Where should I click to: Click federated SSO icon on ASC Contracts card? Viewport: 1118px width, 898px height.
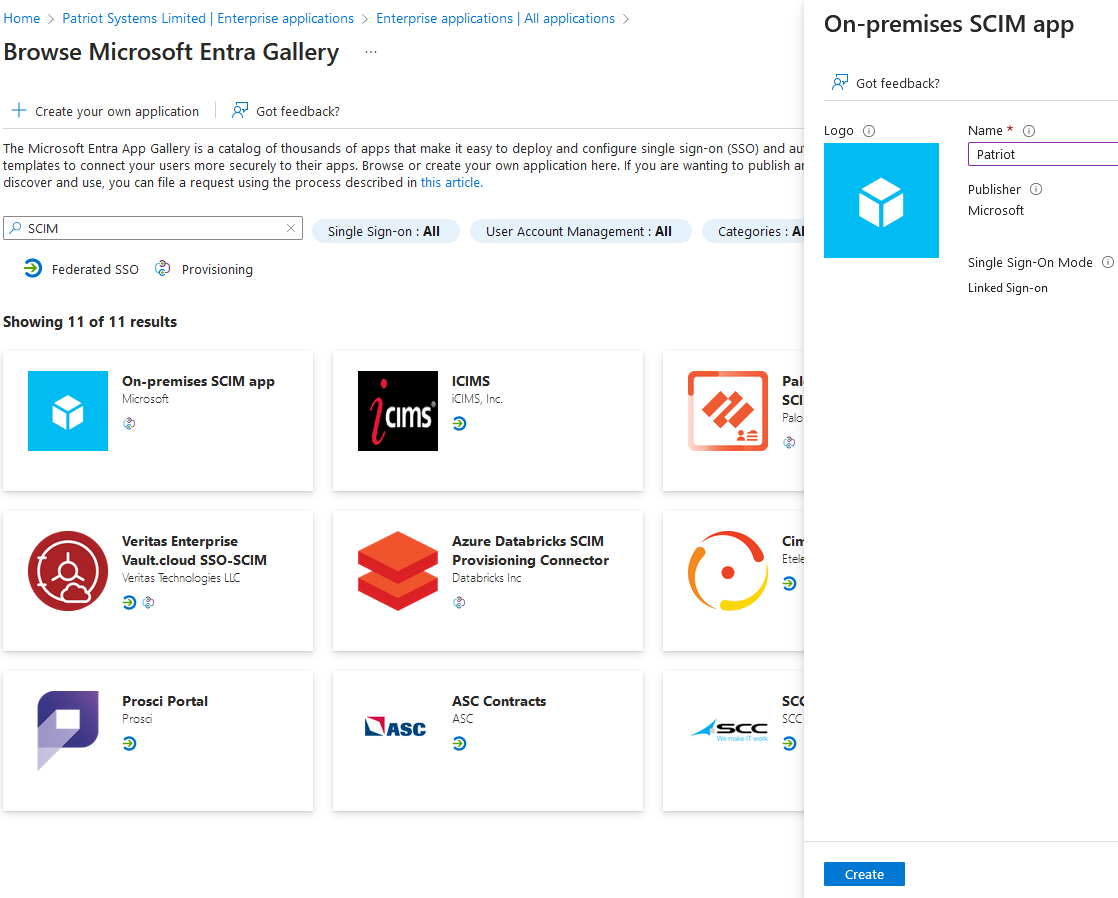click(x=459, y=744)
